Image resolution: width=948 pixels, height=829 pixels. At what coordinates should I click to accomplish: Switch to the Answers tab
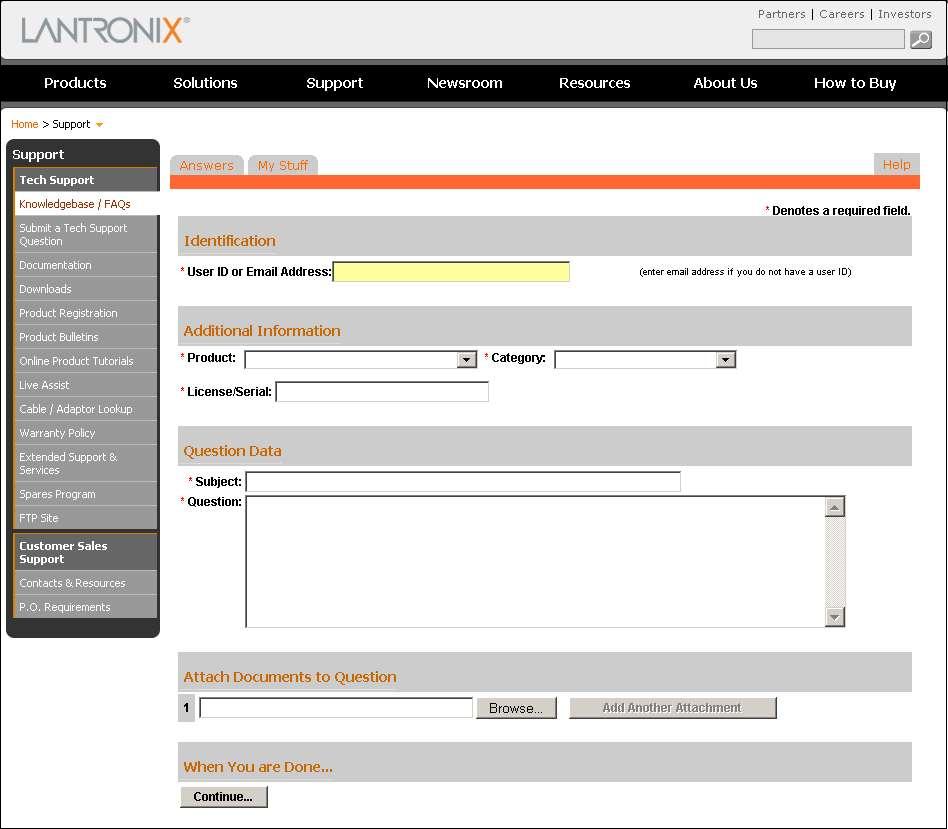[207, 166]
